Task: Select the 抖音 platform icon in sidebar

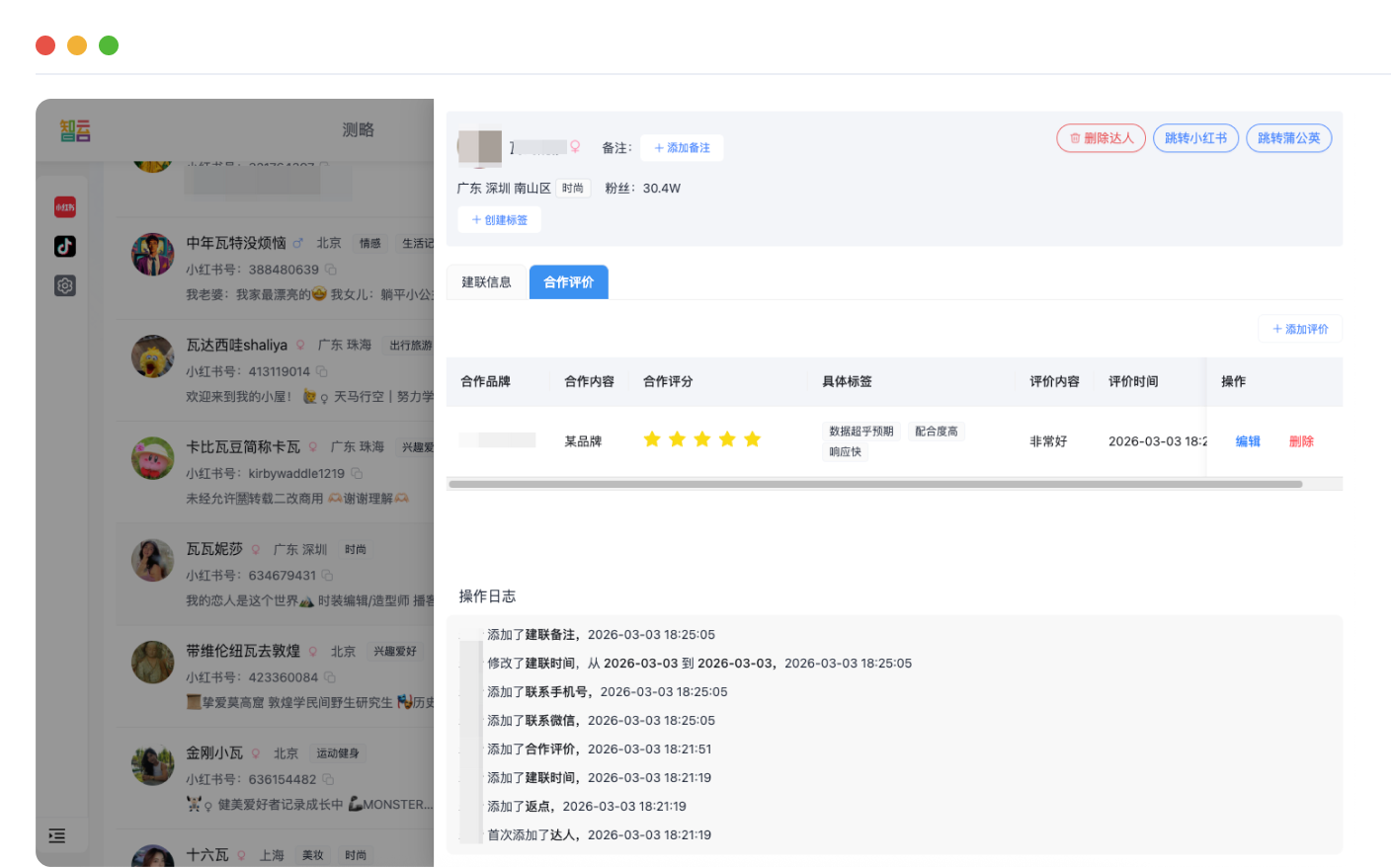Action: 65,246
